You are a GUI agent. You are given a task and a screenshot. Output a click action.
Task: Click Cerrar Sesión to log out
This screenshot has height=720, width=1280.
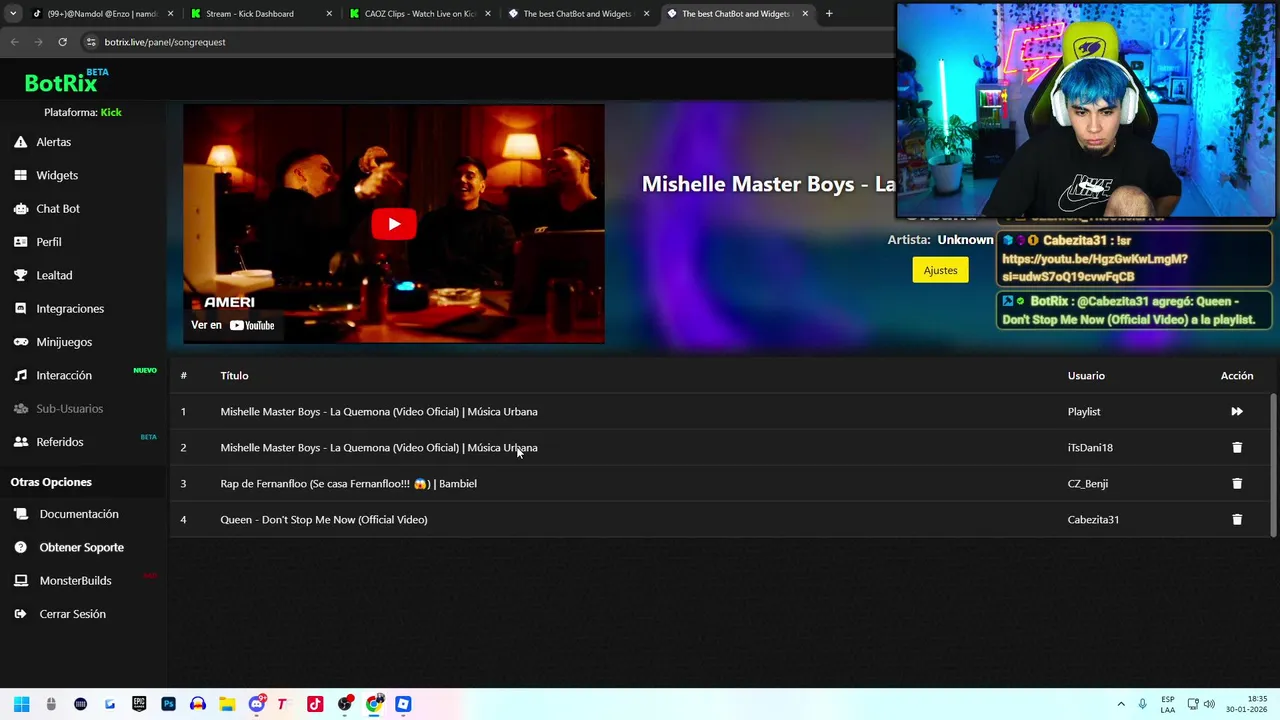click(73, 614)
